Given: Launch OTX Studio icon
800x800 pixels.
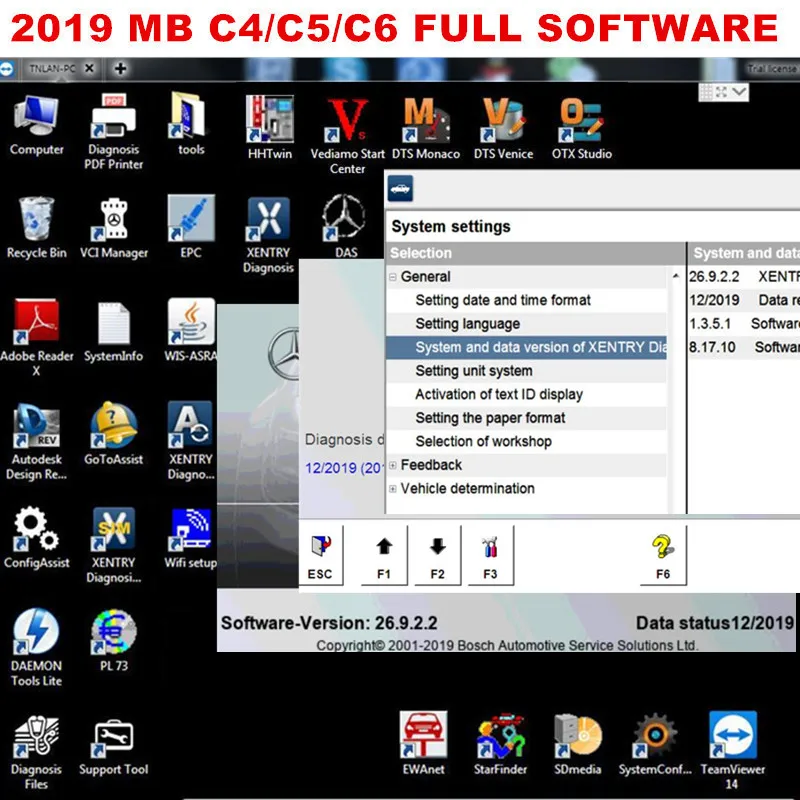Looking at the screenshot, I should (582, 120).
